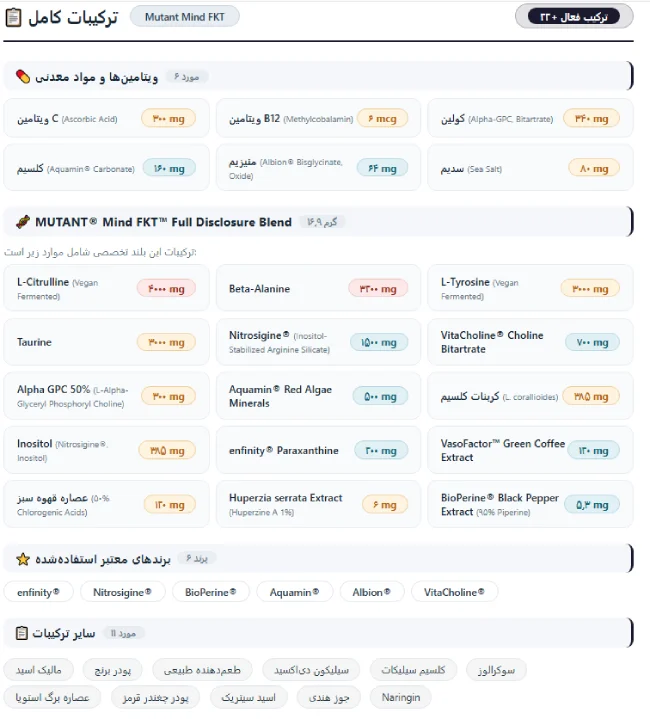
Task: Open the enfinity® Paraxanthine card
Action: coord(318,450)
